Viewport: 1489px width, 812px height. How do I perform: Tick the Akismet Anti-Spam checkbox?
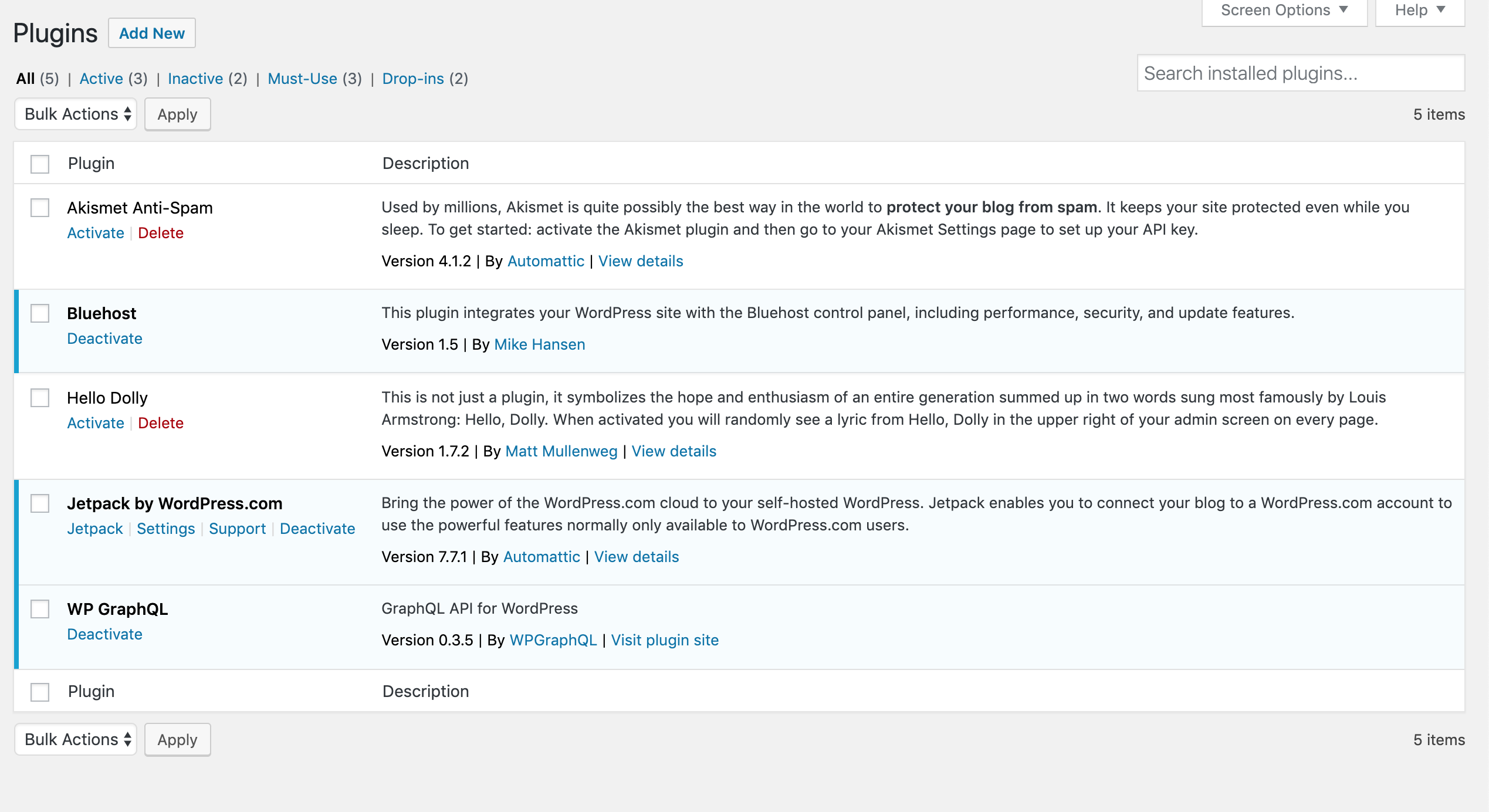tap(40, 208)
